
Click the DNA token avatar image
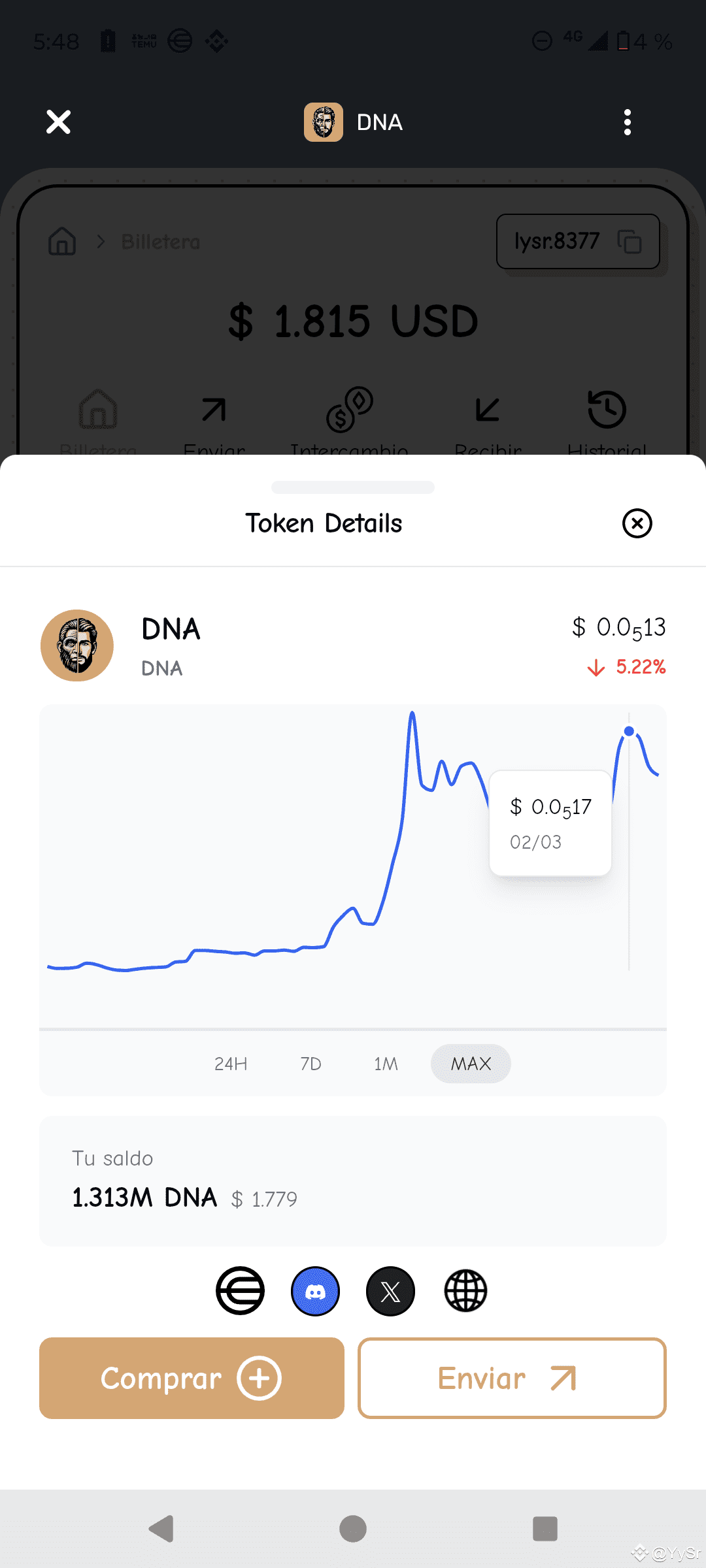tap(77, 645)
